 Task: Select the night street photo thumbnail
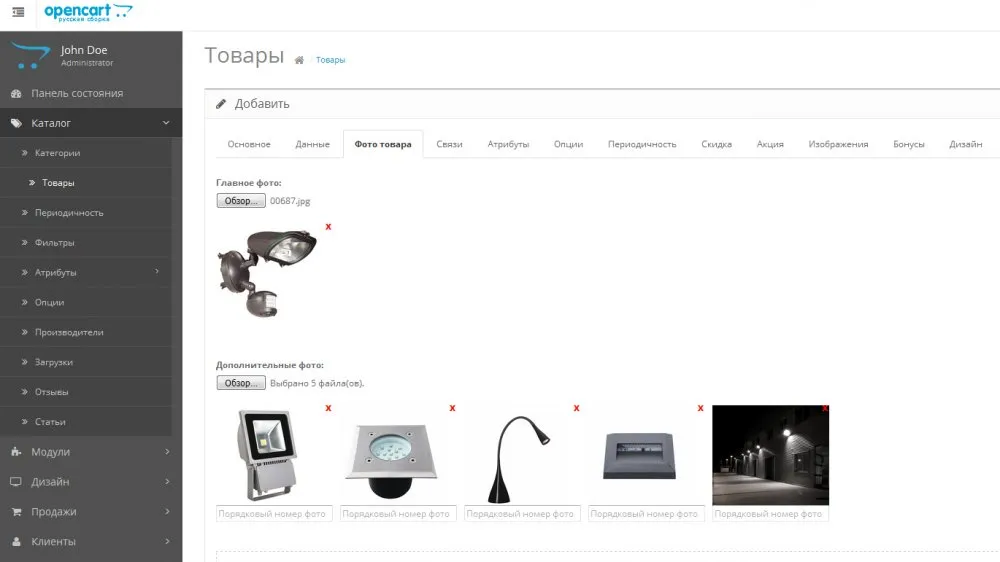770,455
